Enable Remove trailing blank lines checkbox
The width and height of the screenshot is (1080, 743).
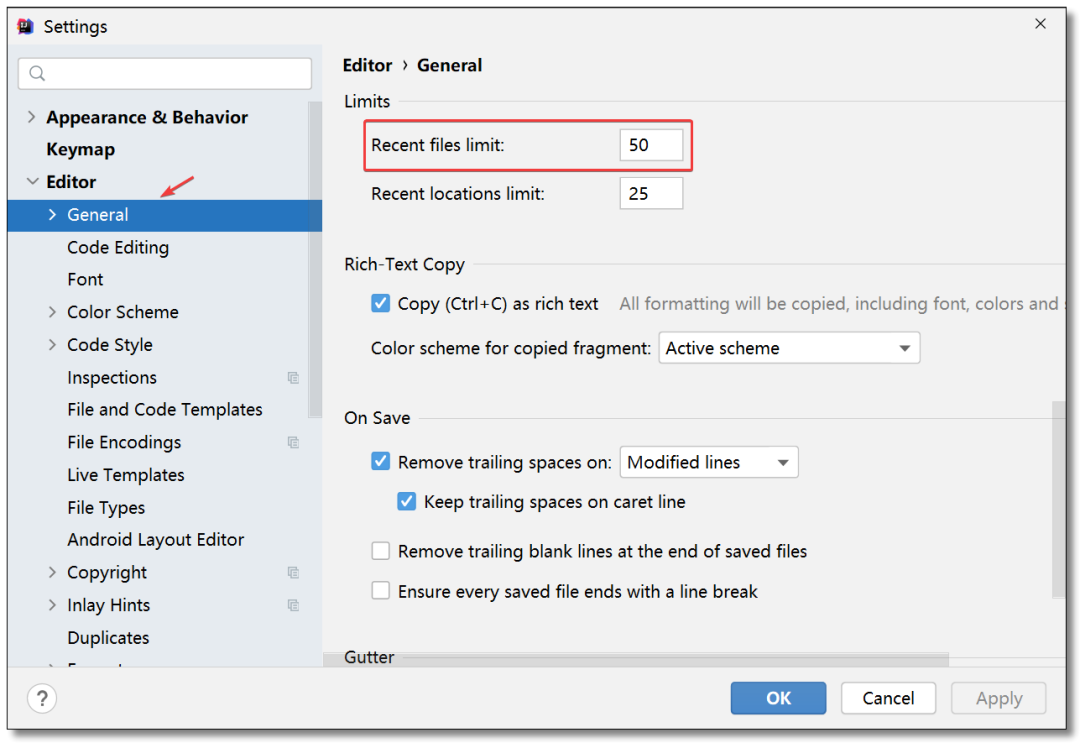(380, 551)
